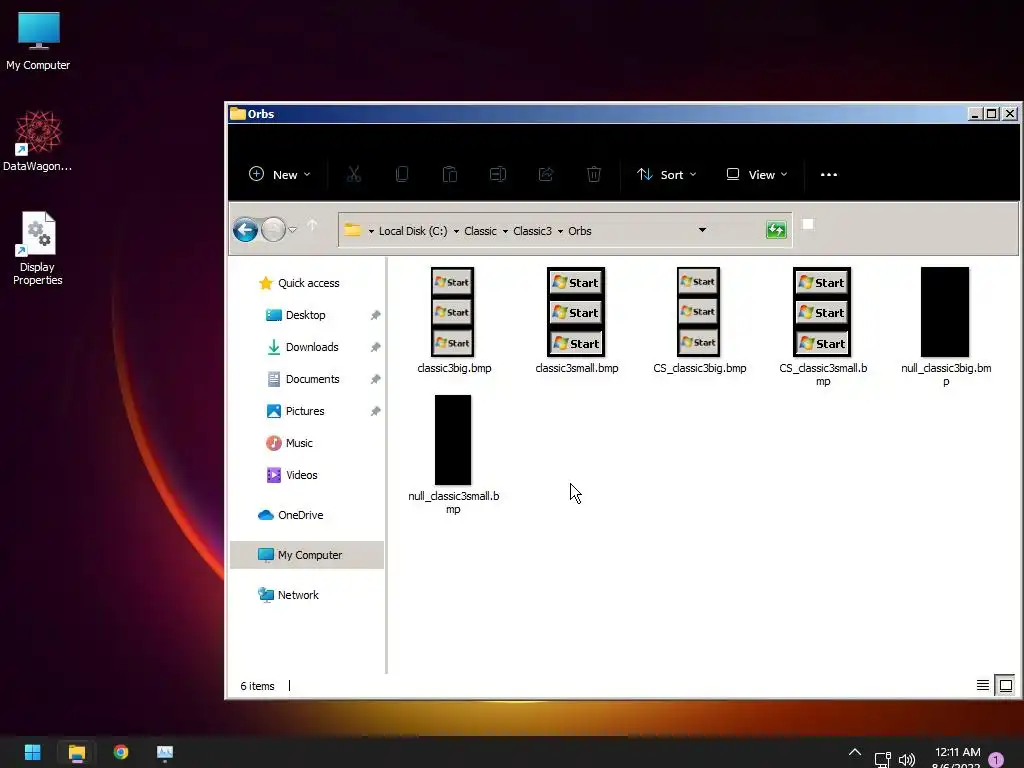Unpin Pictures using its pin icon
Image resolution: width=1024 pixels, height=768 pixels.
(376, 411)
